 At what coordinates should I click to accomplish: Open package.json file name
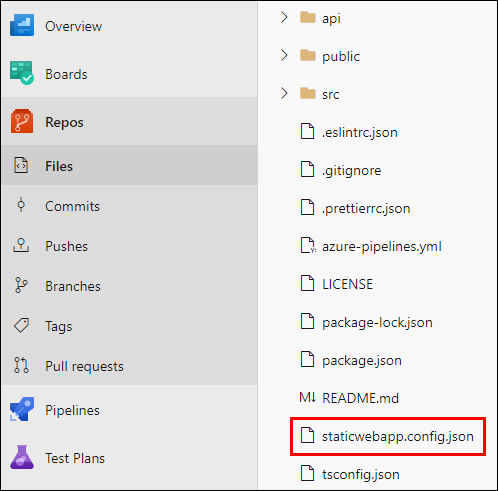362,361
